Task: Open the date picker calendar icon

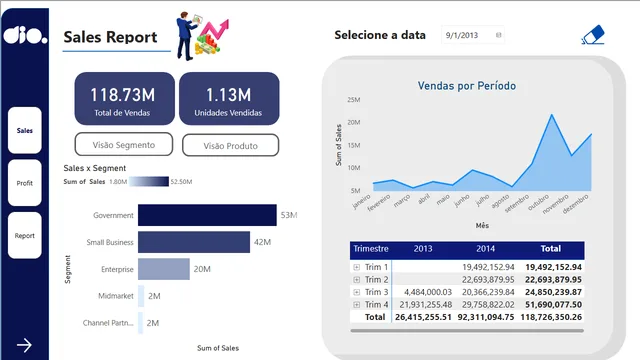Action: click(498, 35)
